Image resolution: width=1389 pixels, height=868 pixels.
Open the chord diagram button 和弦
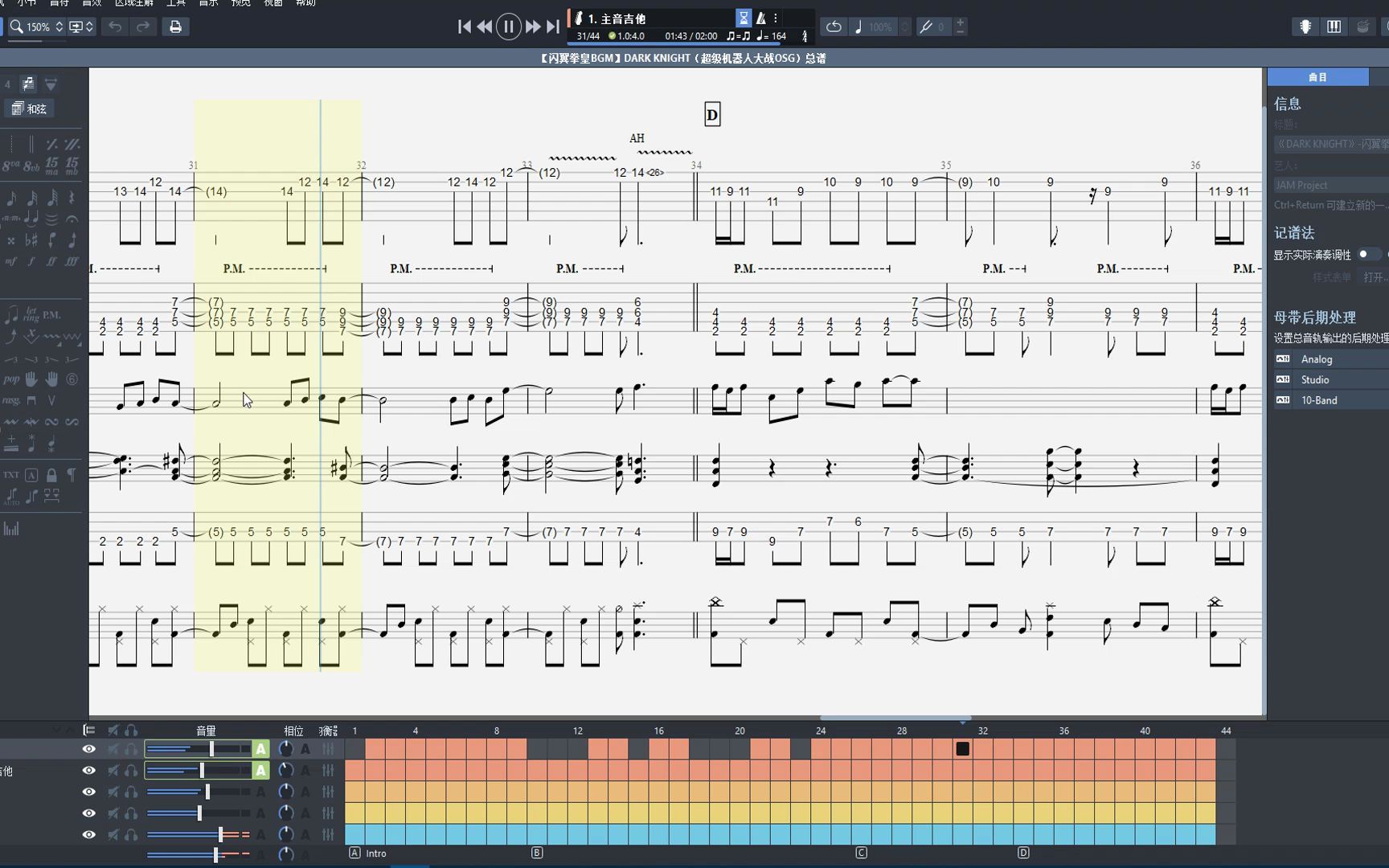click(30, 108)
